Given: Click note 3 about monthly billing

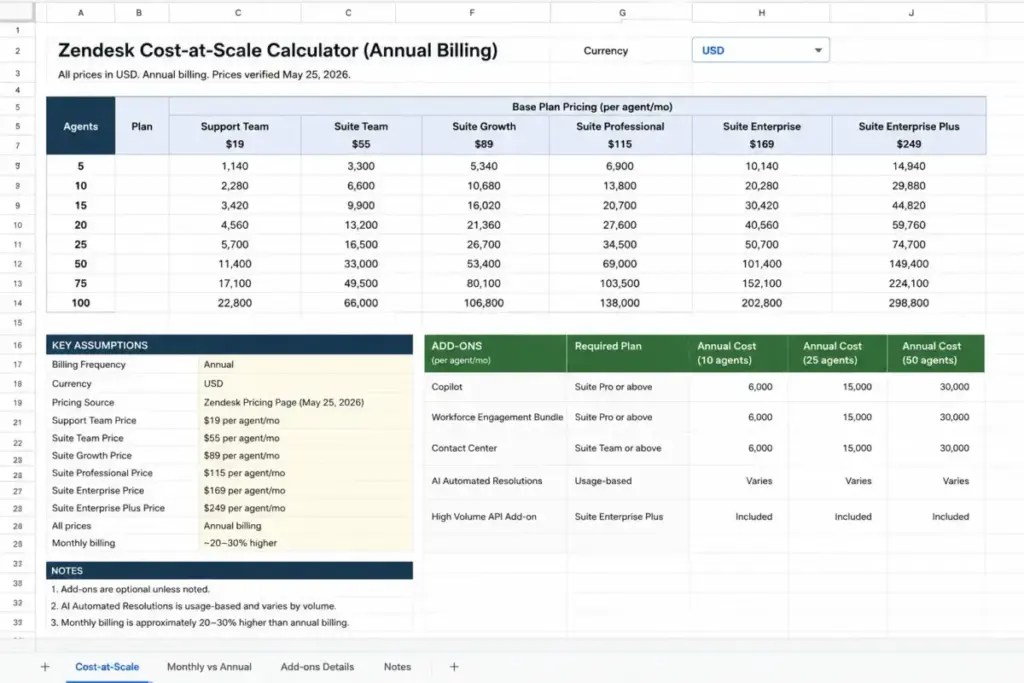Looking at the screenshot, I should click(x=200, y=622).
